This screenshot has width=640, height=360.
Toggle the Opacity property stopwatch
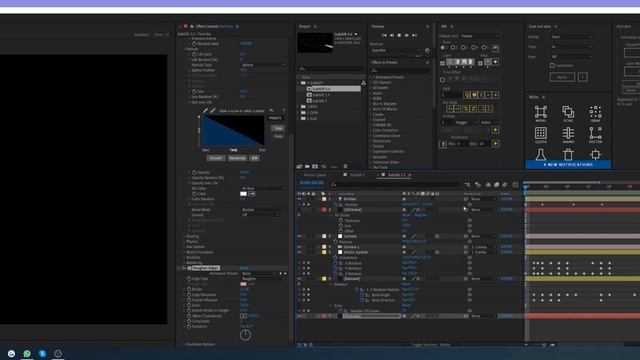click(194, 172)
